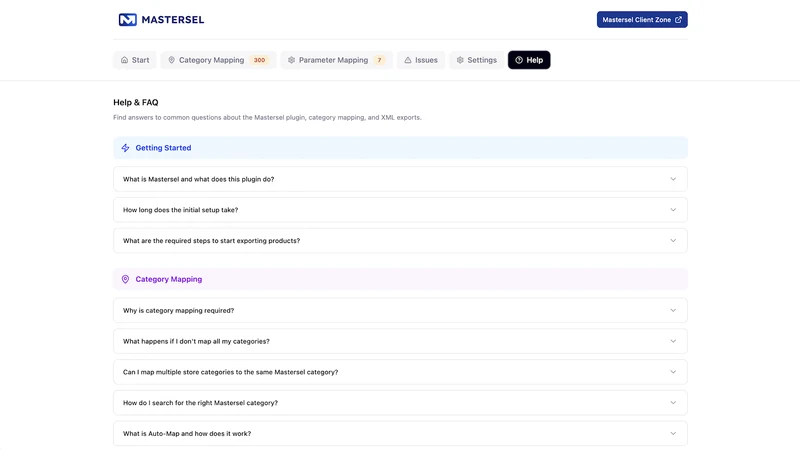Click the home icon in Start tab

(x=124, y=60)
